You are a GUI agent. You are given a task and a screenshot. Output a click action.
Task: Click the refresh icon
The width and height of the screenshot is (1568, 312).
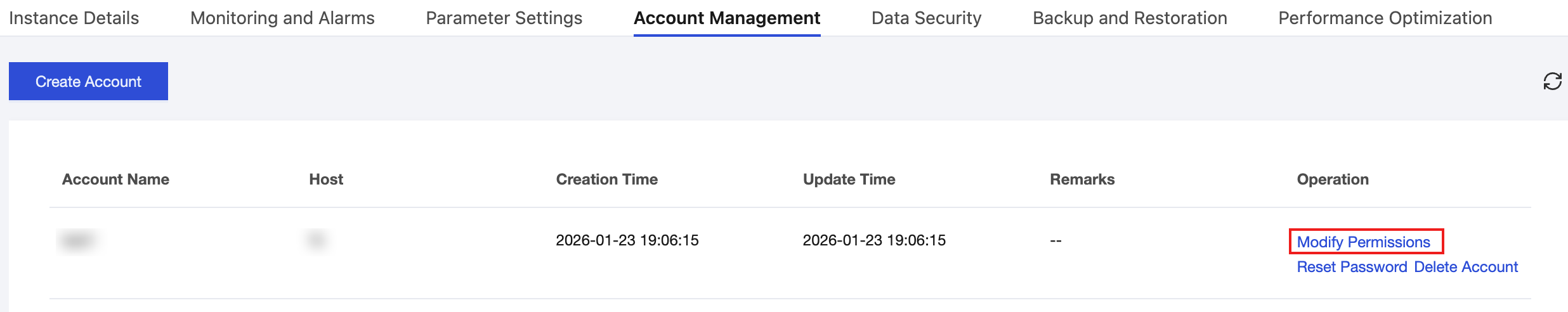pyautogui.click(x=1552, y=81)
